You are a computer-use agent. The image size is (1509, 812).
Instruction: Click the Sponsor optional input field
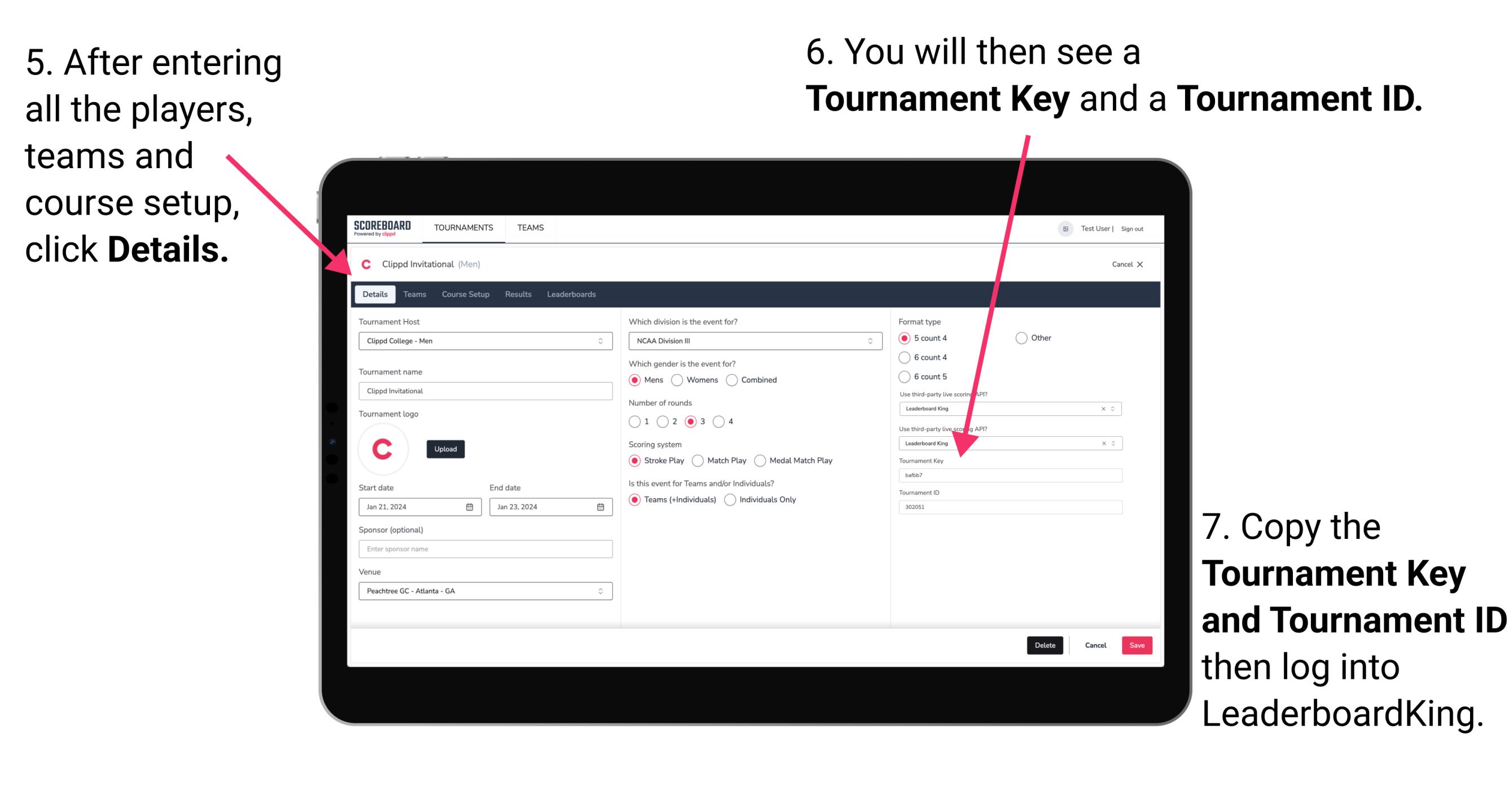[x=484, y=549]
